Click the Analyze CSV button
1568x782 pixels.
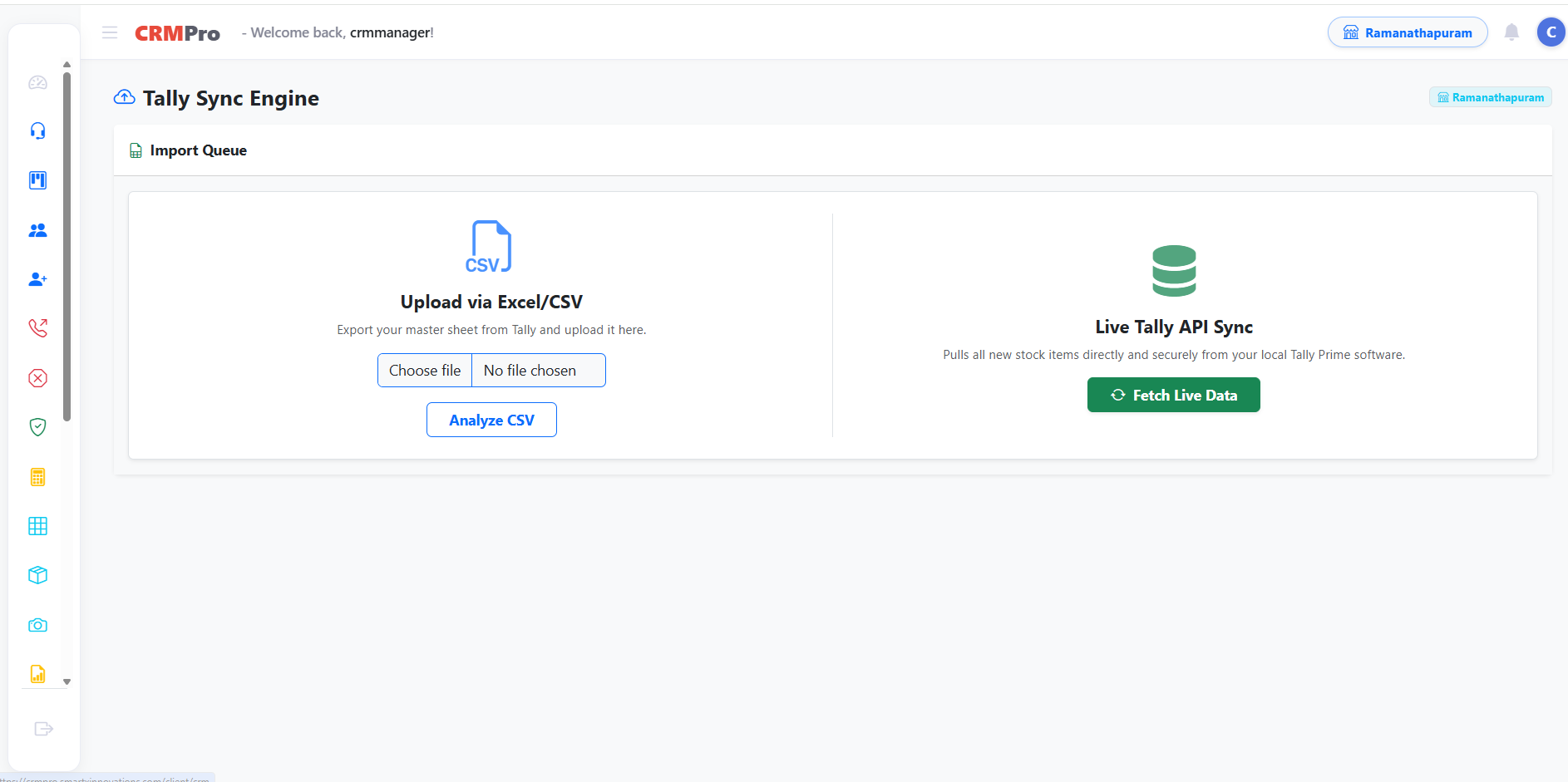point(491,420)
